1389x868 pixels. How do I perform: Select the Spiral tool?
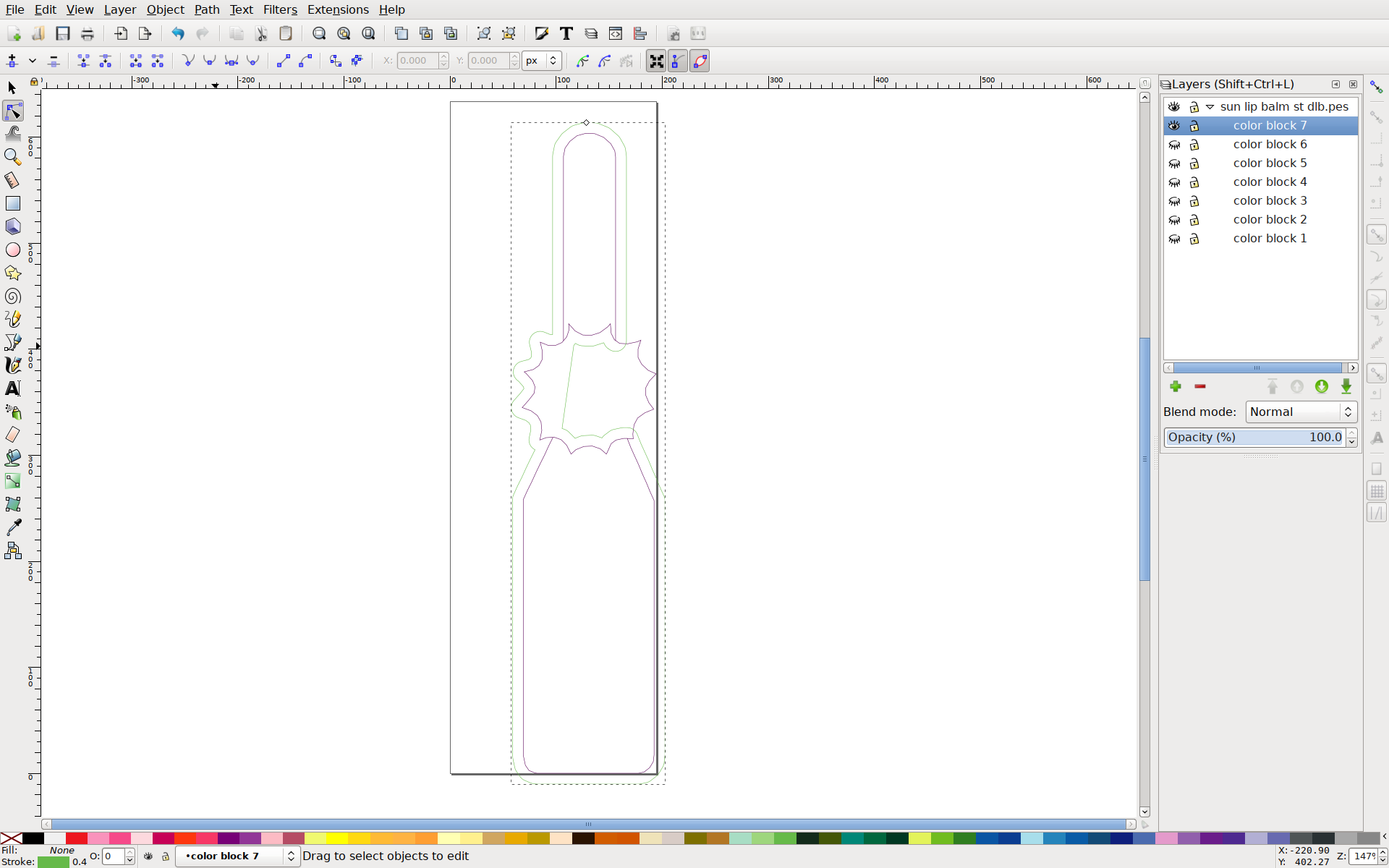pyautogui.click(x=13, y=296)
